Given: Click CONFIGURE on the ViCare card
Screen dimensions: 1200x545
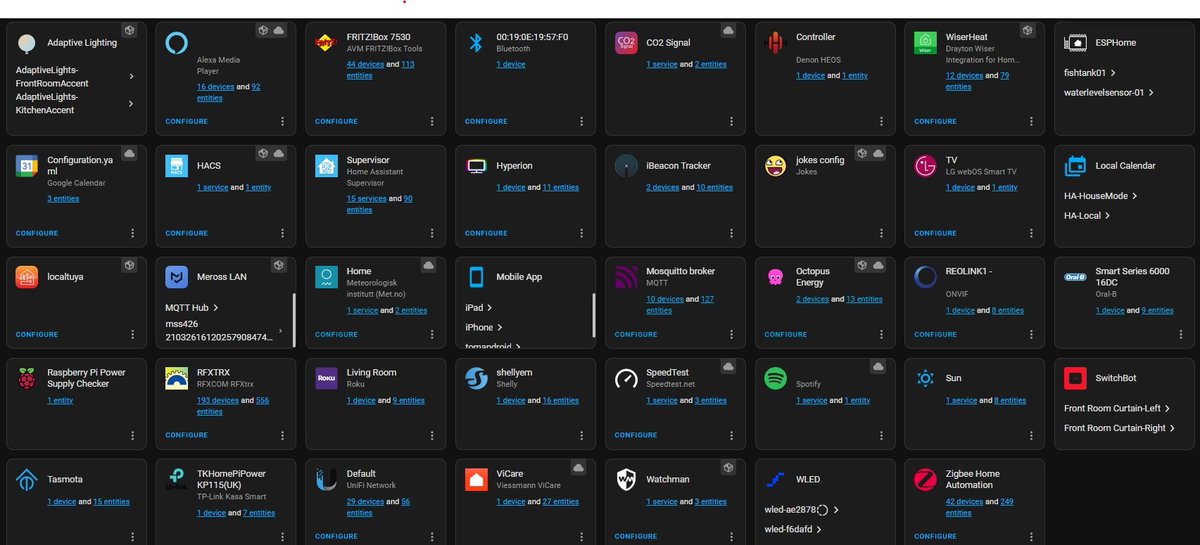Looking at the screenshot, I should click(486, 536).
